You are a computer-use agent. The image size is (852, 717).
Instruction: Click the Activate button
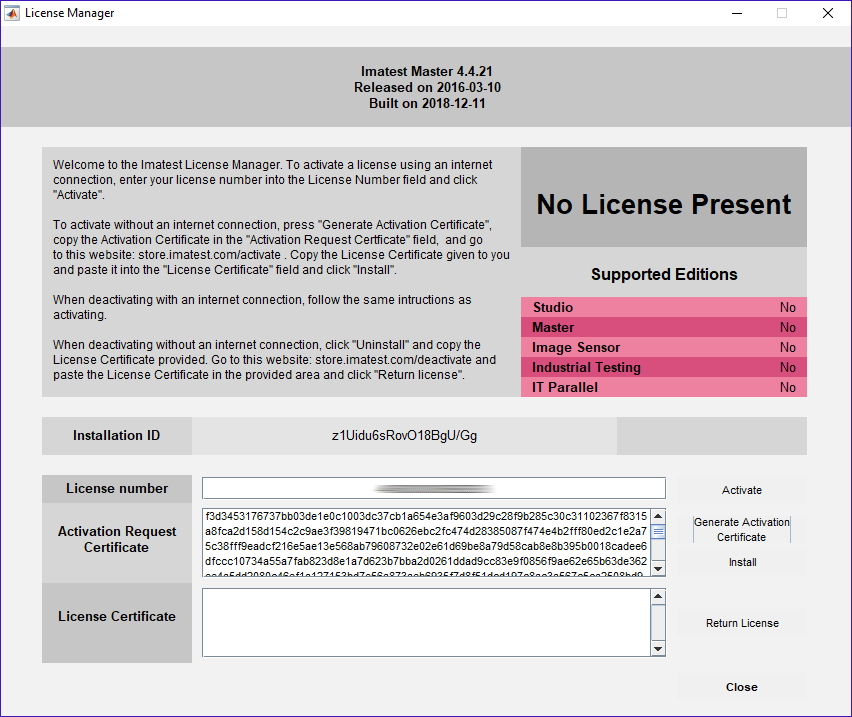point(742,490)
